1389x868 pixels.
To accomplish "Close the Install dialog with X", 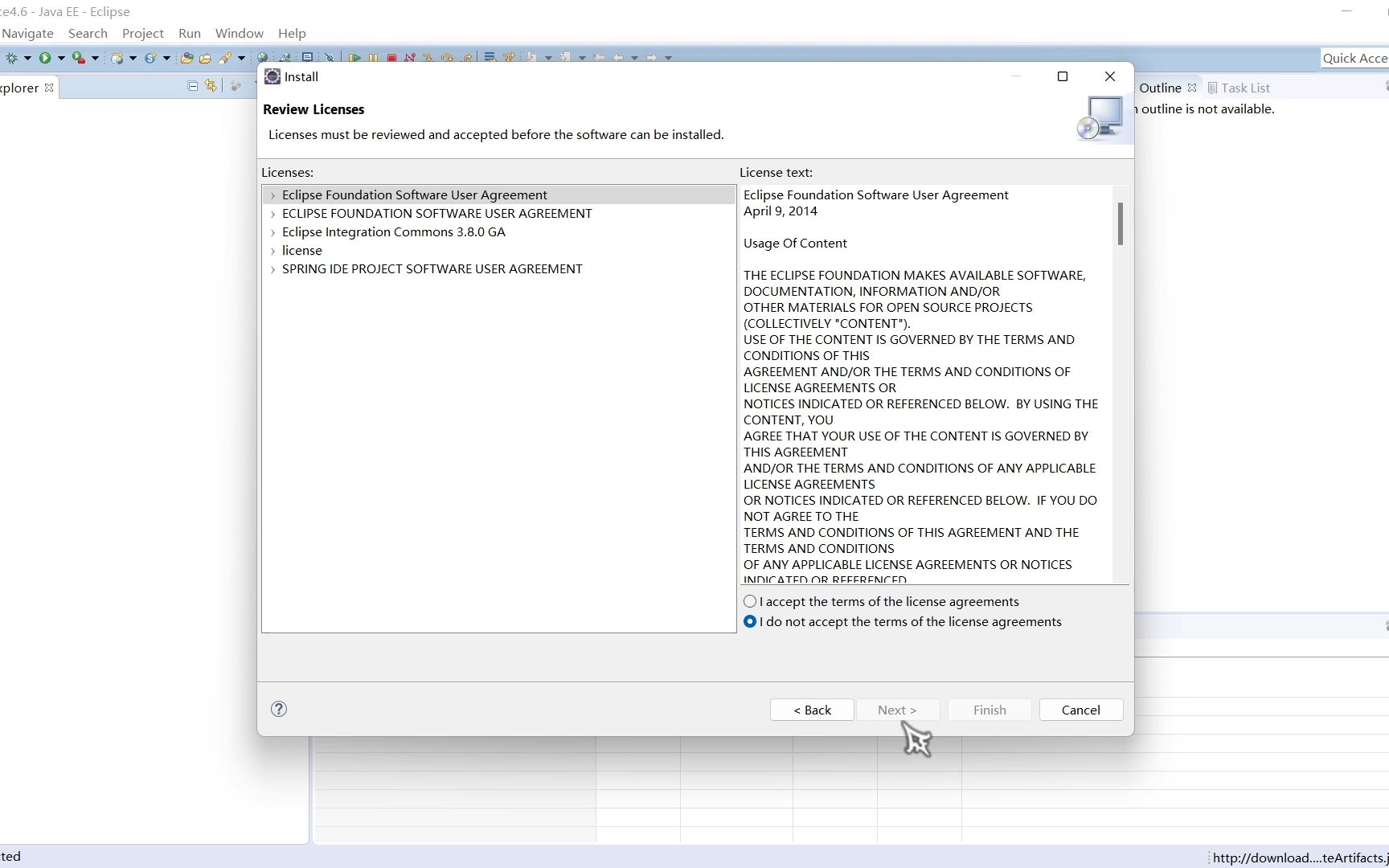I will pos(1110,76).
